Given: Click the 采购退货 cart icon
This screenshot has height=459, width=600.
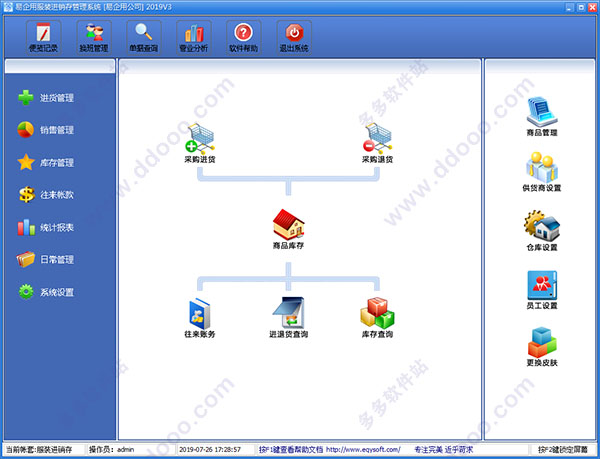Looking at the screenshot, I should 378,138.
